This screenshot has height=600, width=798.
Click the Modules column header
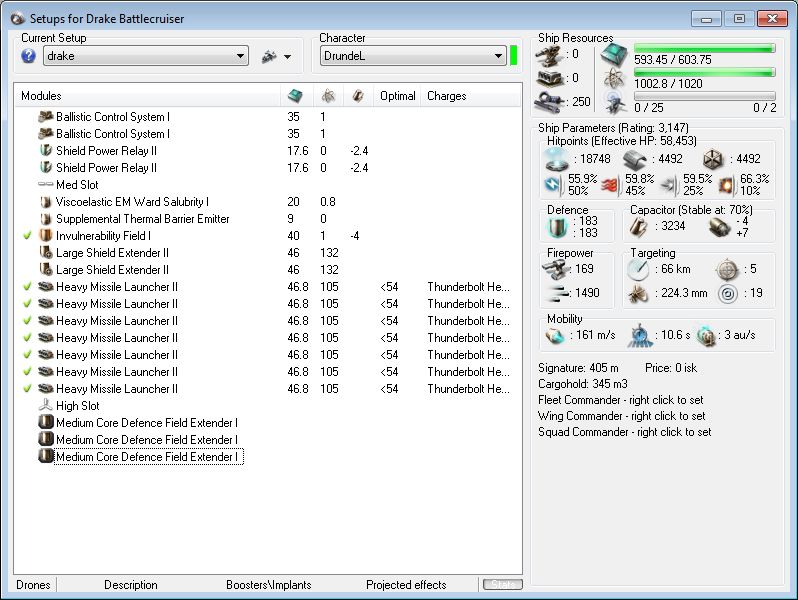click(x=148, y=96)
